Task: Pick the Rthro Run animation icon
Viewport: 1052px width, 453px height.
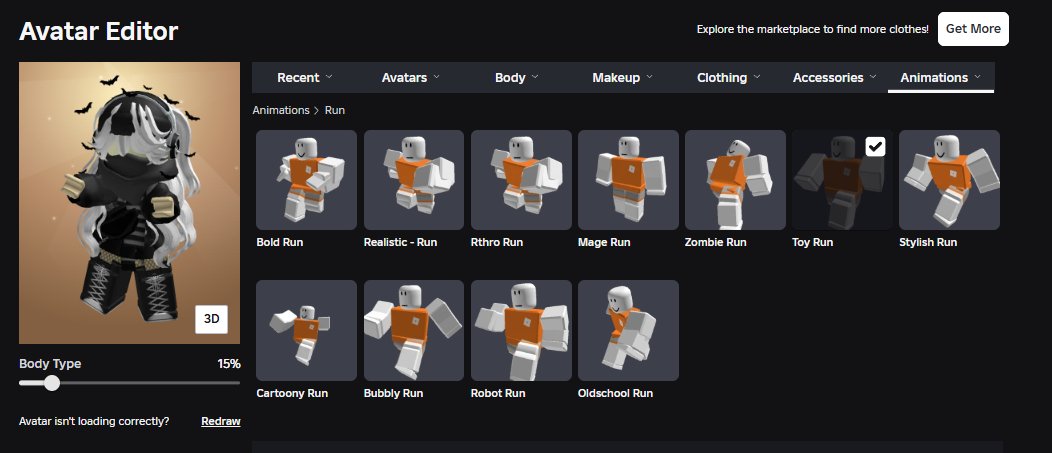Action: coord(521,180)
